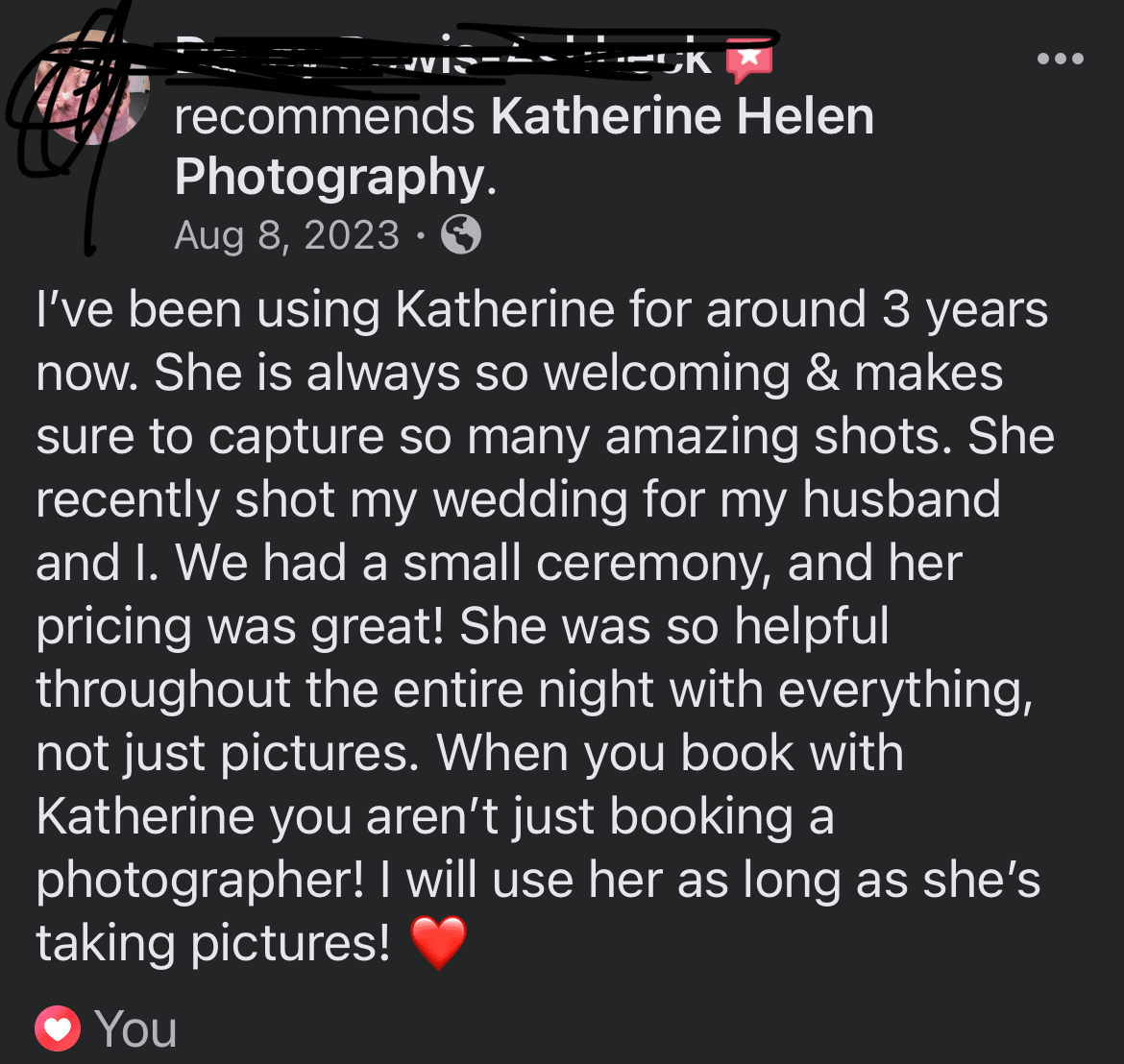This screenshot has height=1064, width=1124.
Task: Click the text not just pictures
Action: click(228, 755)
